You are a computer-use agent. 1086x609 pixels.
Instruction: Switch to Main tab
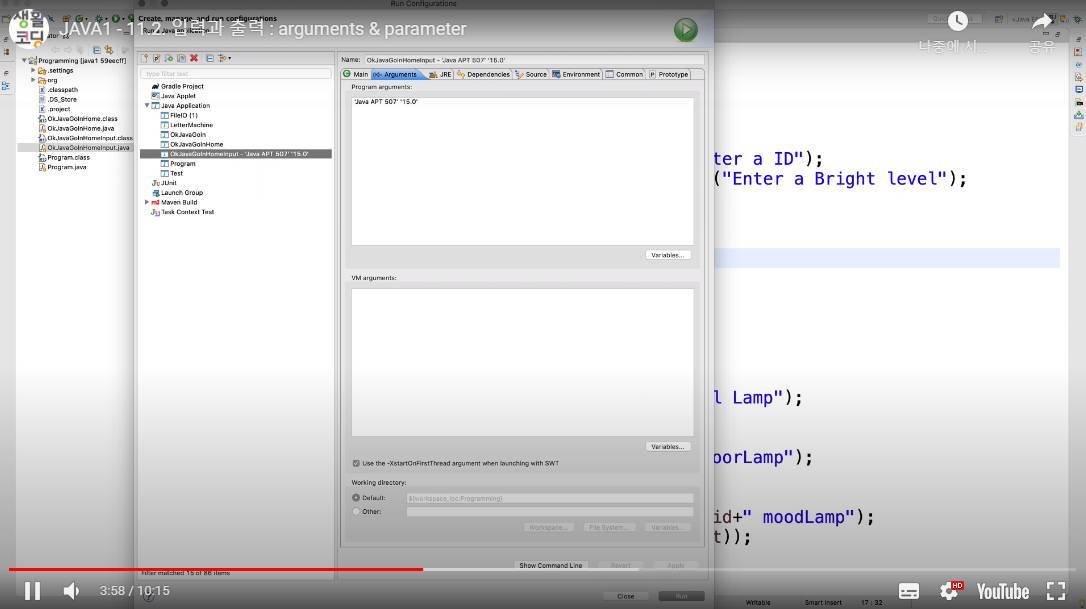pos(356,74)
